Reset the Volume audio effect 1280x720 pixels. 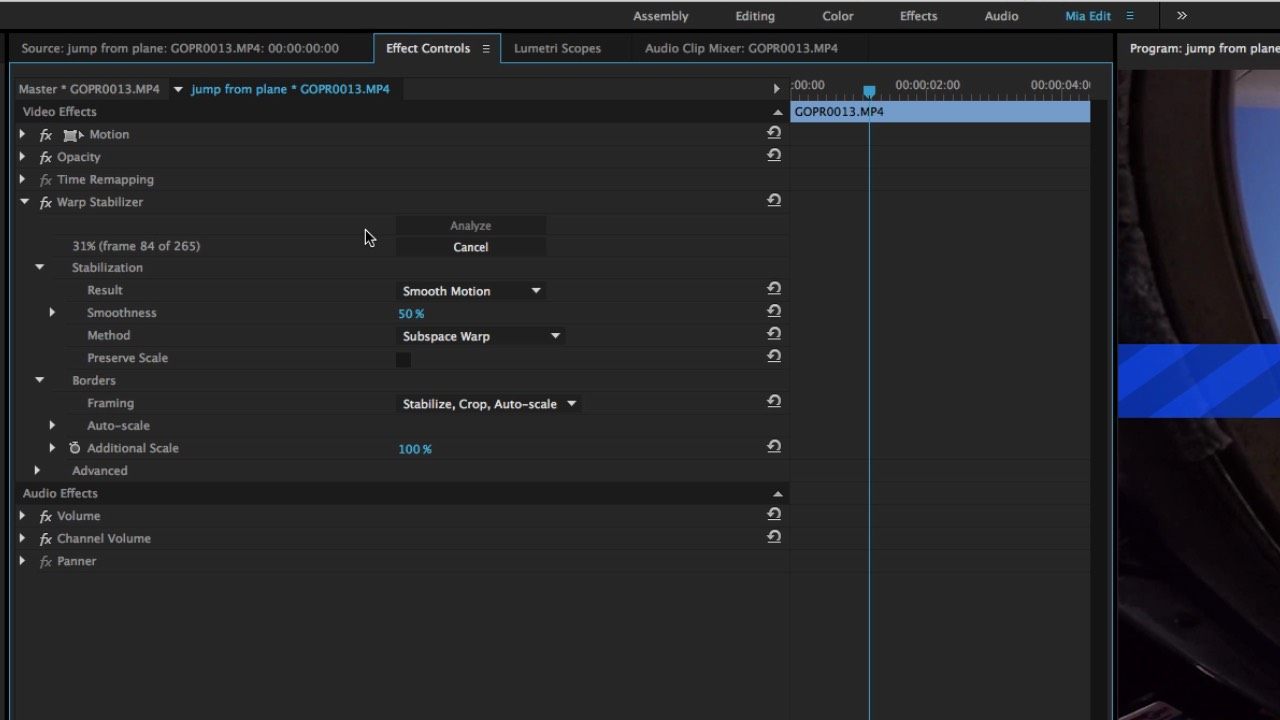tap(774, 513)
